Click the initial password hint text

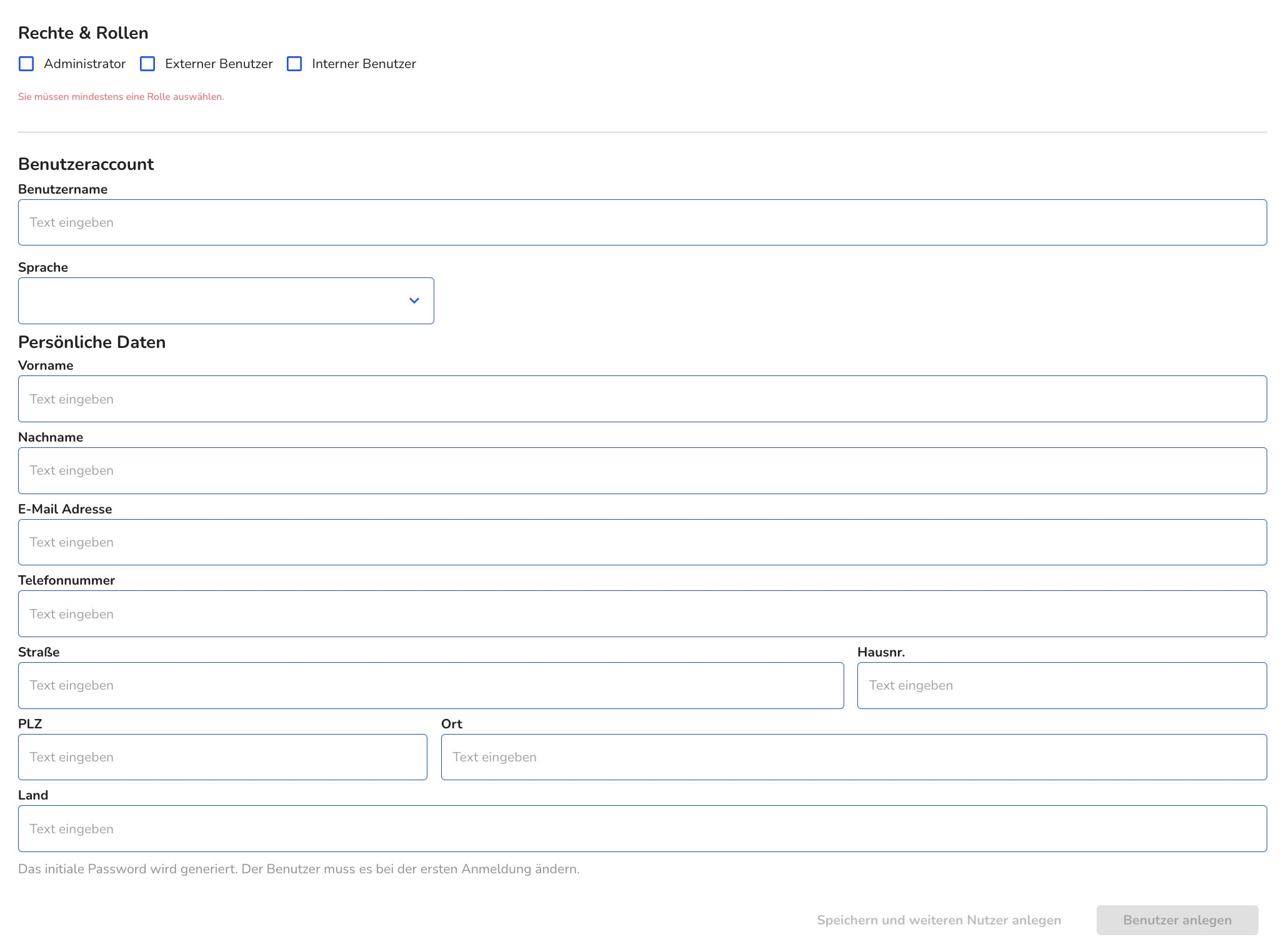click(299, 869)
